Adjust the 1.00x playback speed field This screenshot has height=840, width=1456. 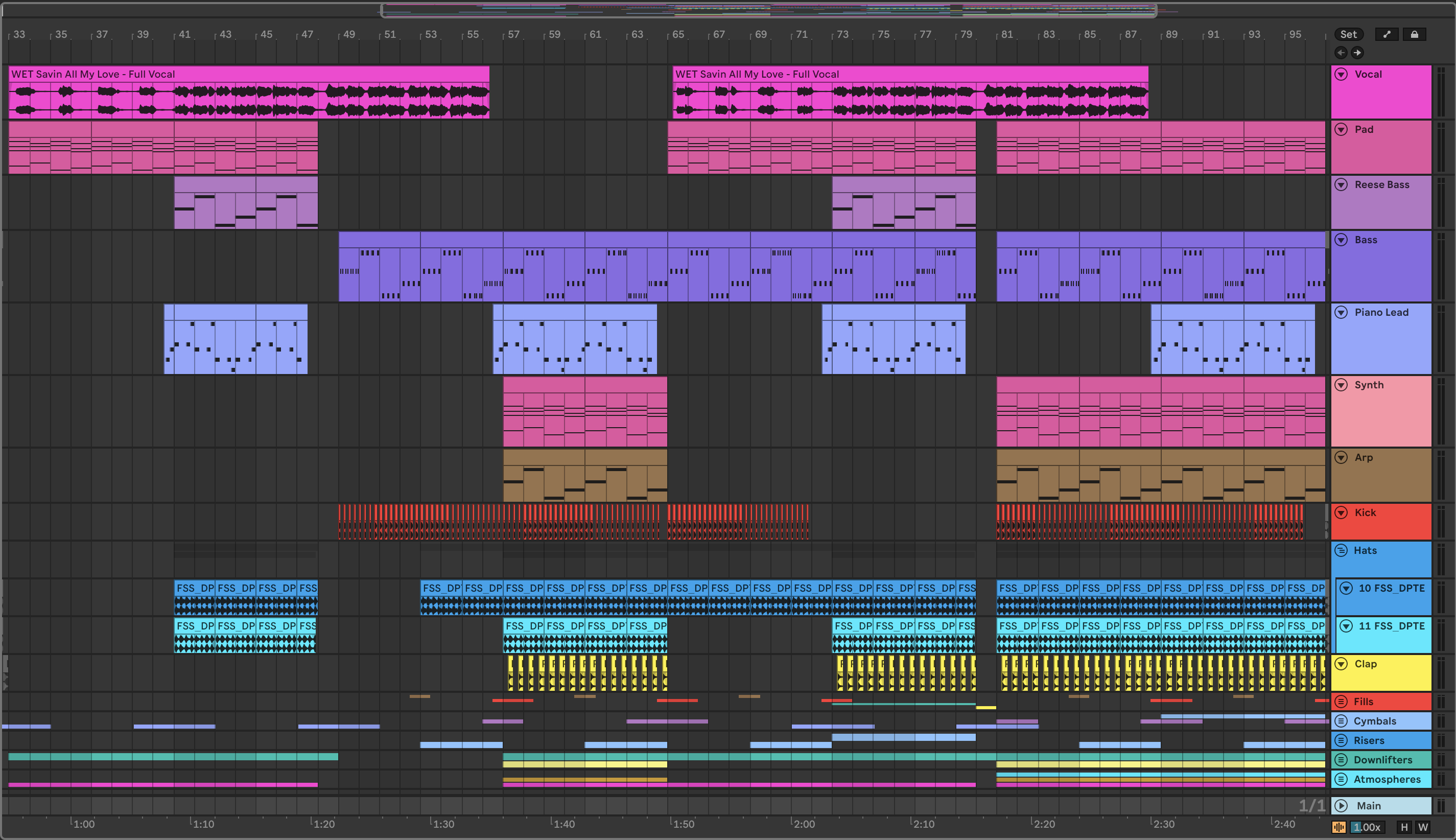coord(1367,827)
